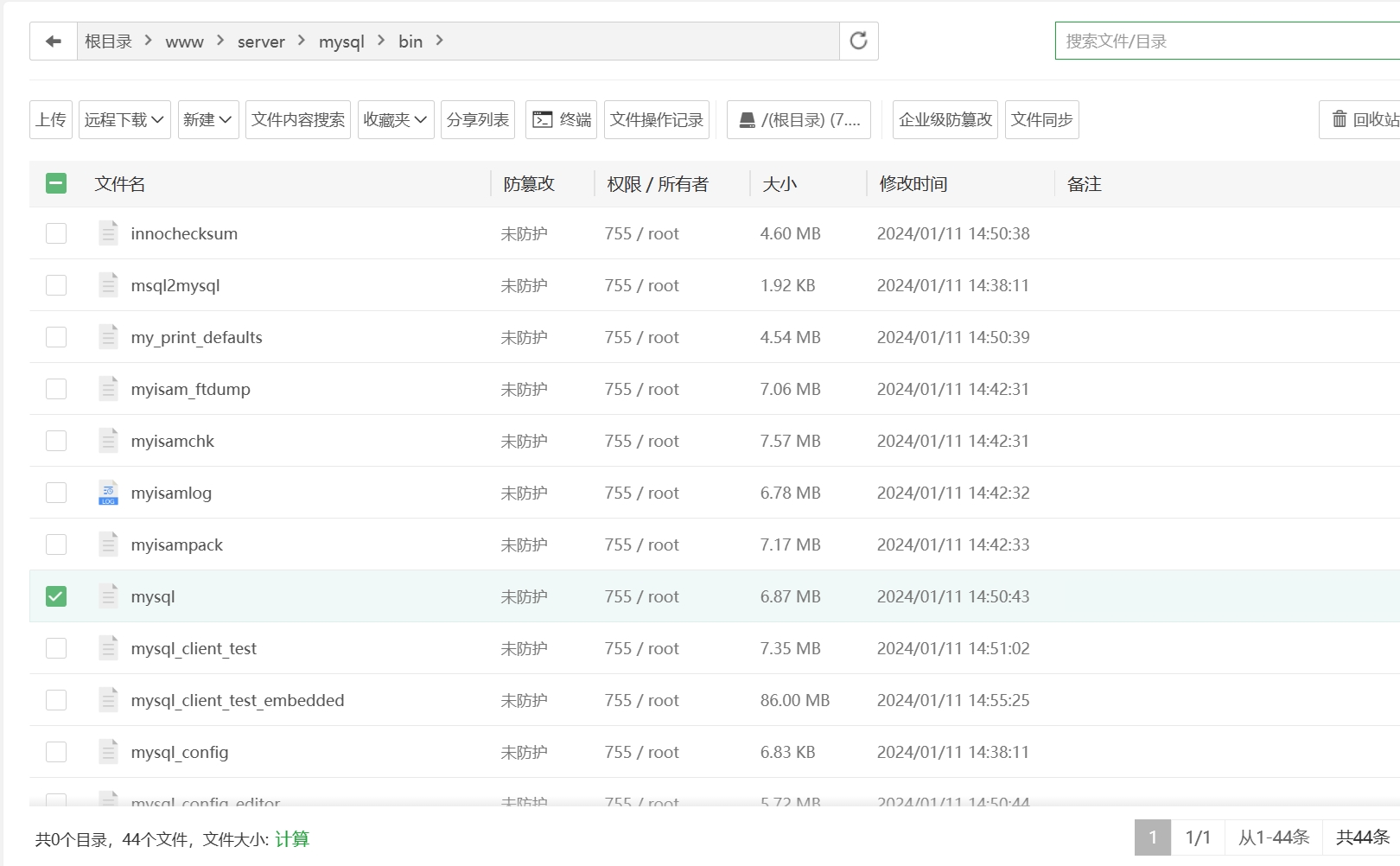Open 企业级防篡改 tamper protection
Screen dimensions: 1400x866
tap(945, 119)
